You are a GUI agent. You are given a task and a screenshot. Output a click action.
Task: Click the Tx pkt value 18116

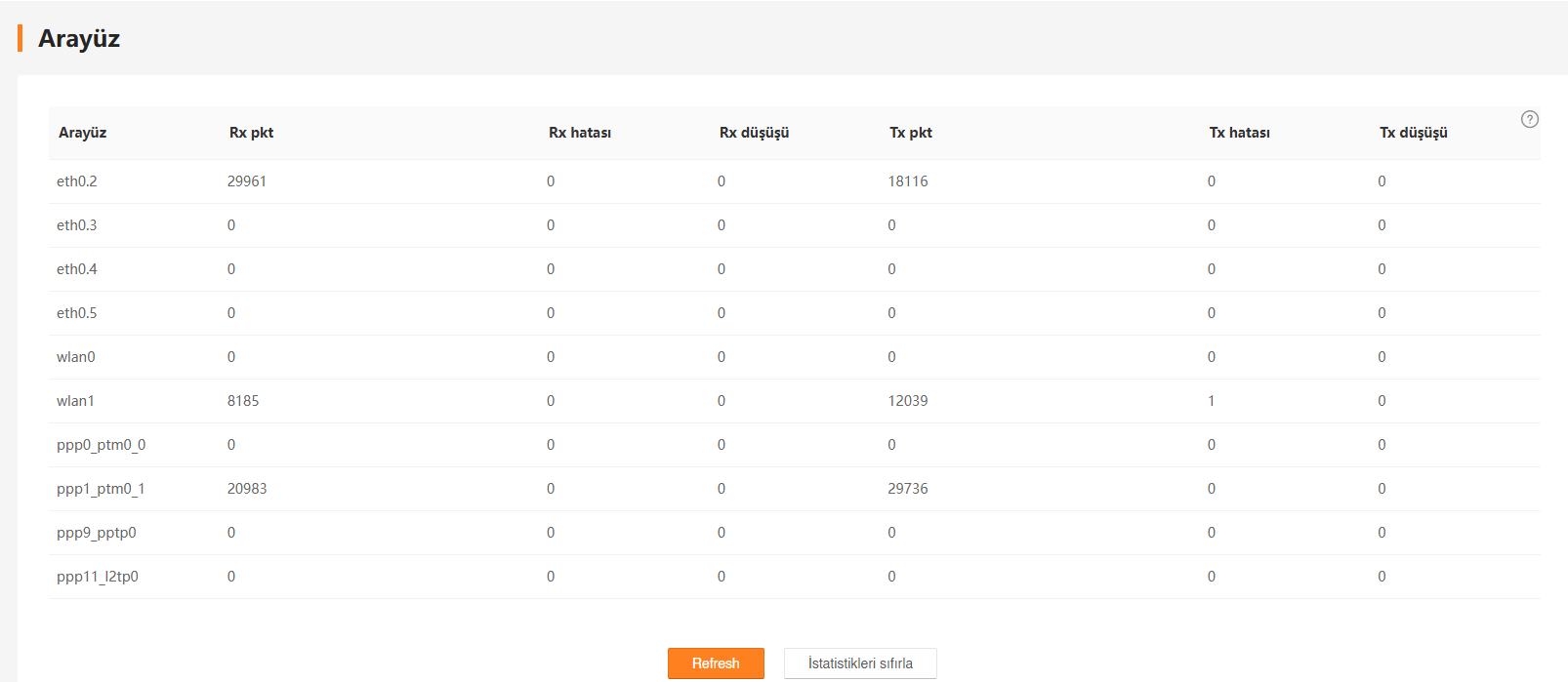(908, 181)
